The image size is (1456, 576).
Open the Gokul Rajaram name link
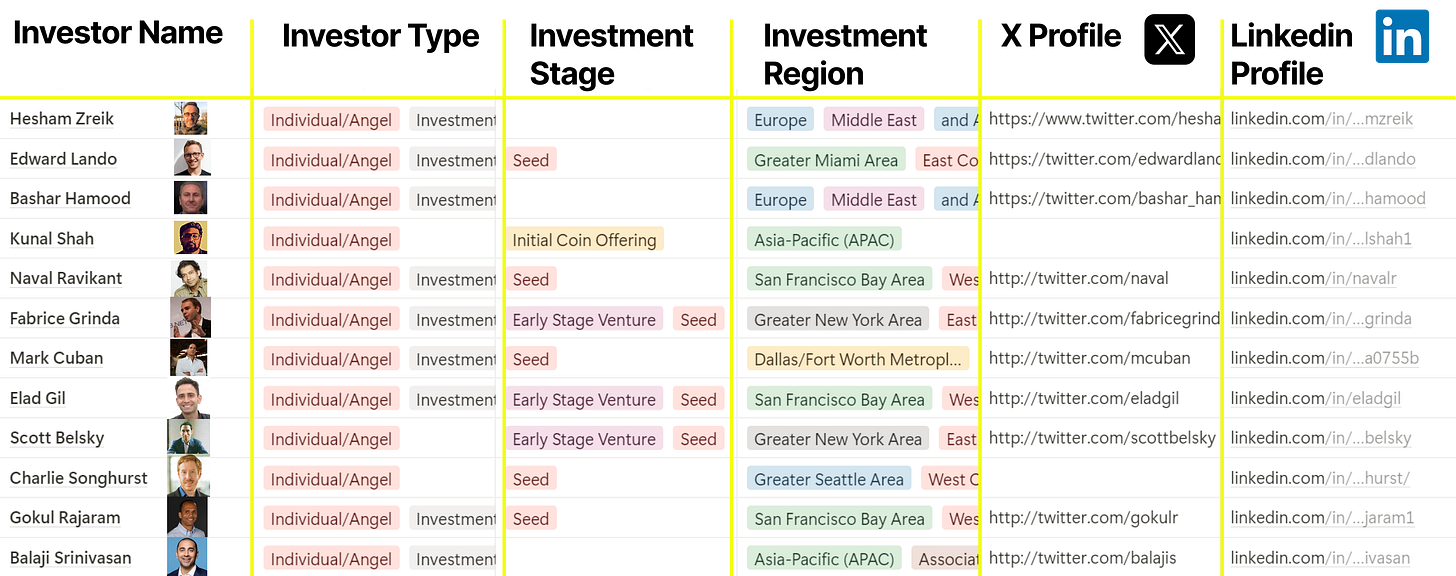(x=65, y=518)
